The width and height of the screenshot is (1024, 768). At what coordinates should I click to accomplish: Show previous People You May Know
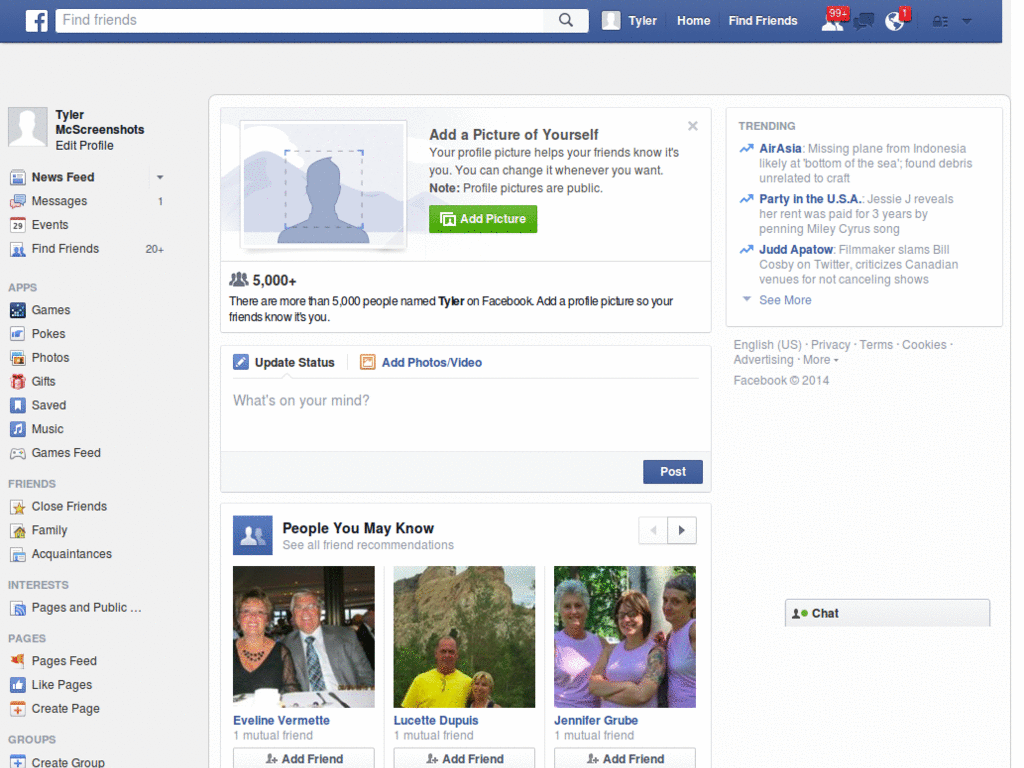point(653,530)
